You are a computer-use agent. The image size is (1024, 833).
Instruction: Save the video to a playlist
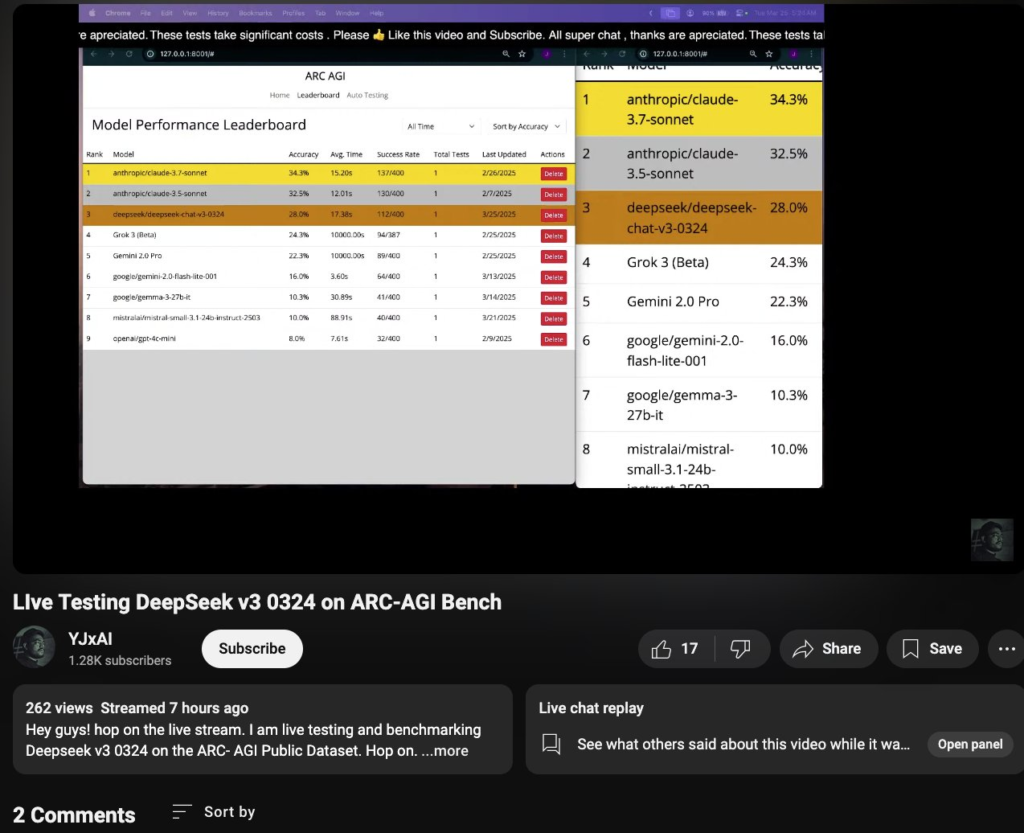coord(932,649)
